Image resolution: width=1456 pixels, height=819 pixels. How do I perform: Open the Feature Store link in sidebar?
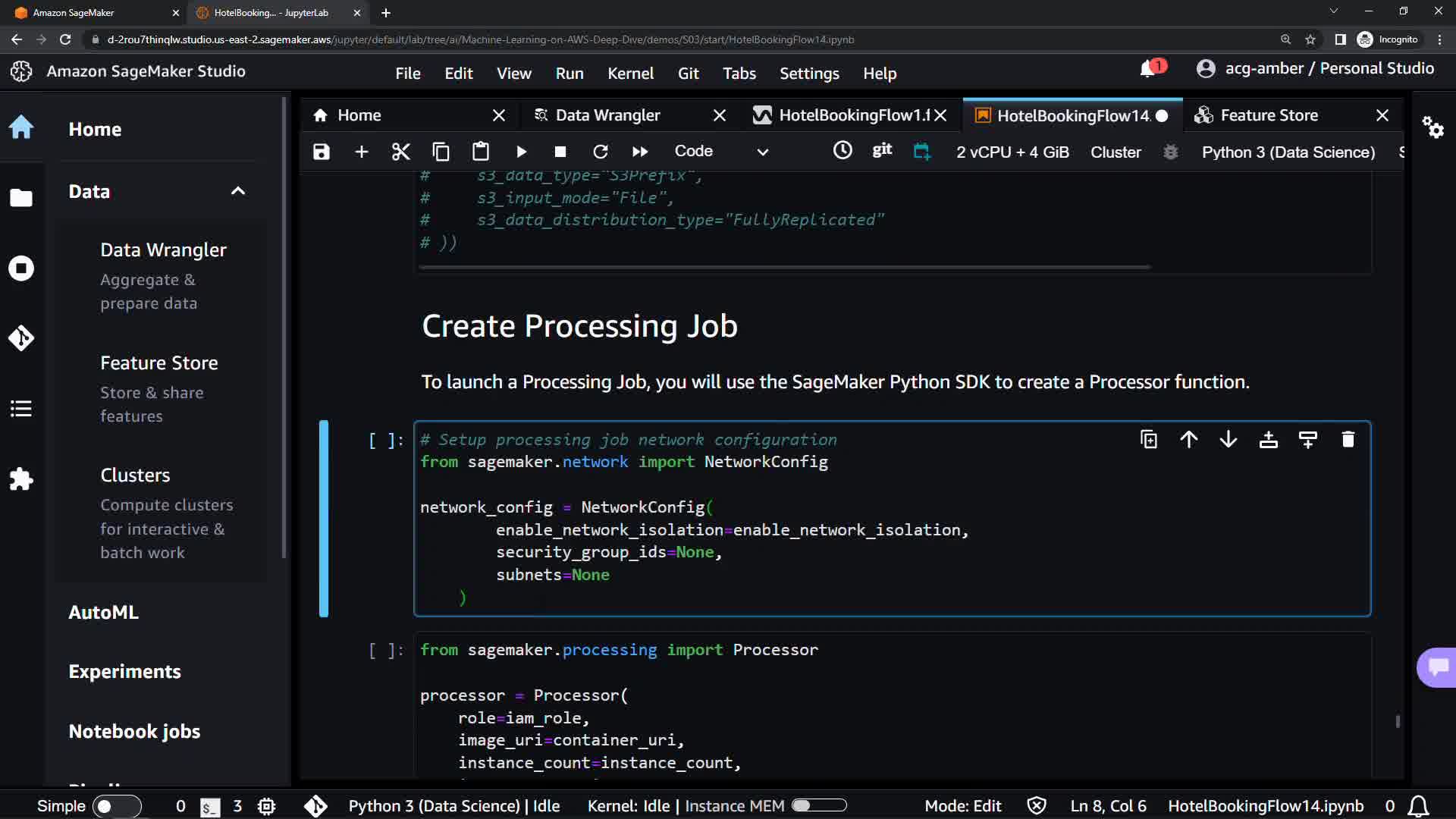point(159,363)
